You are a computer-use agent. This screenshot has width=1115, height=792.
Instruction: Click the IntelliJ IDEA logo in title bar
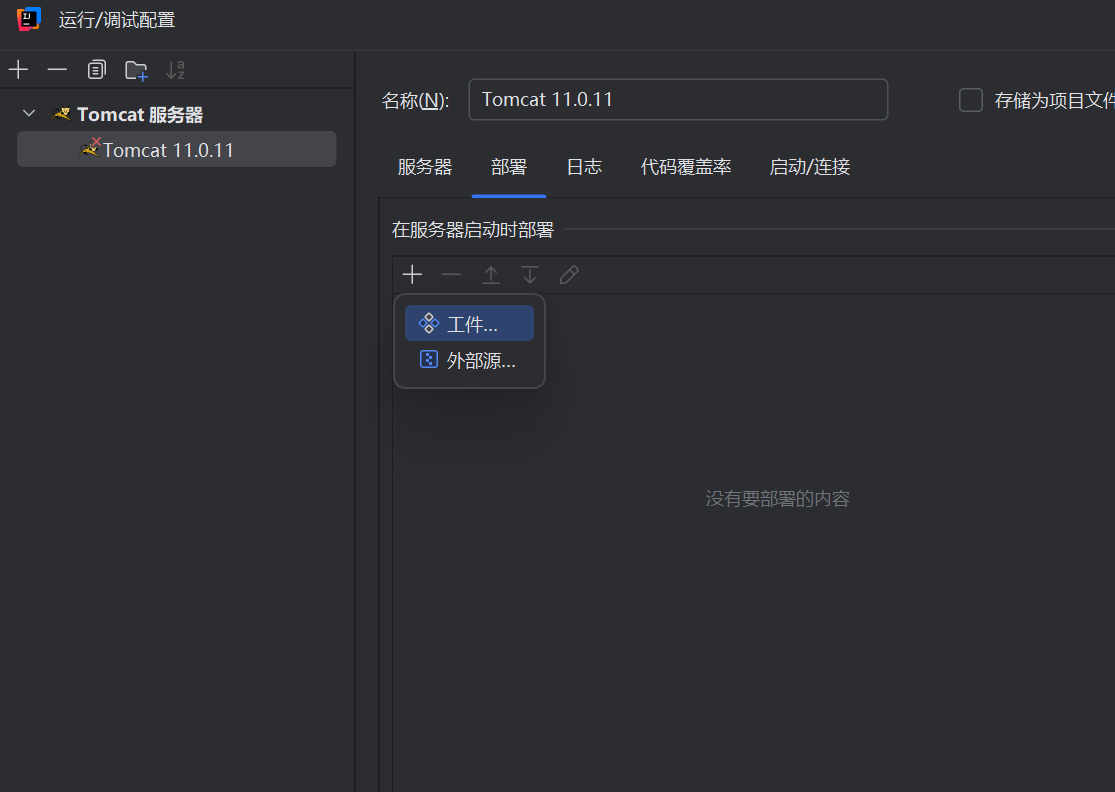[29, 19]
